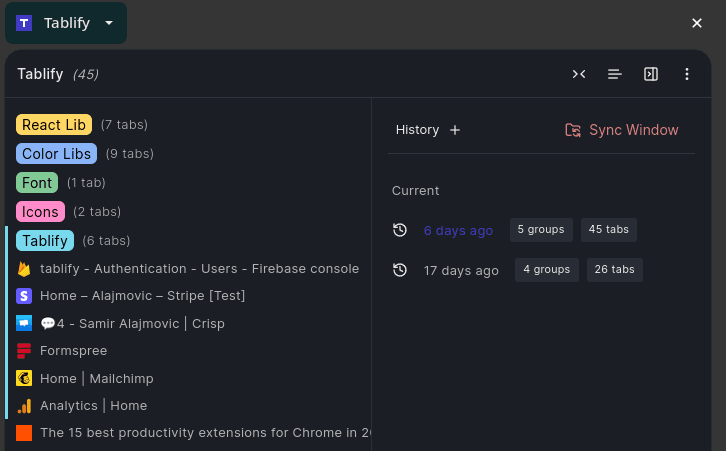The image size is (726, 451).
Task: Open the three-dot more options menu
Action: 687,74
